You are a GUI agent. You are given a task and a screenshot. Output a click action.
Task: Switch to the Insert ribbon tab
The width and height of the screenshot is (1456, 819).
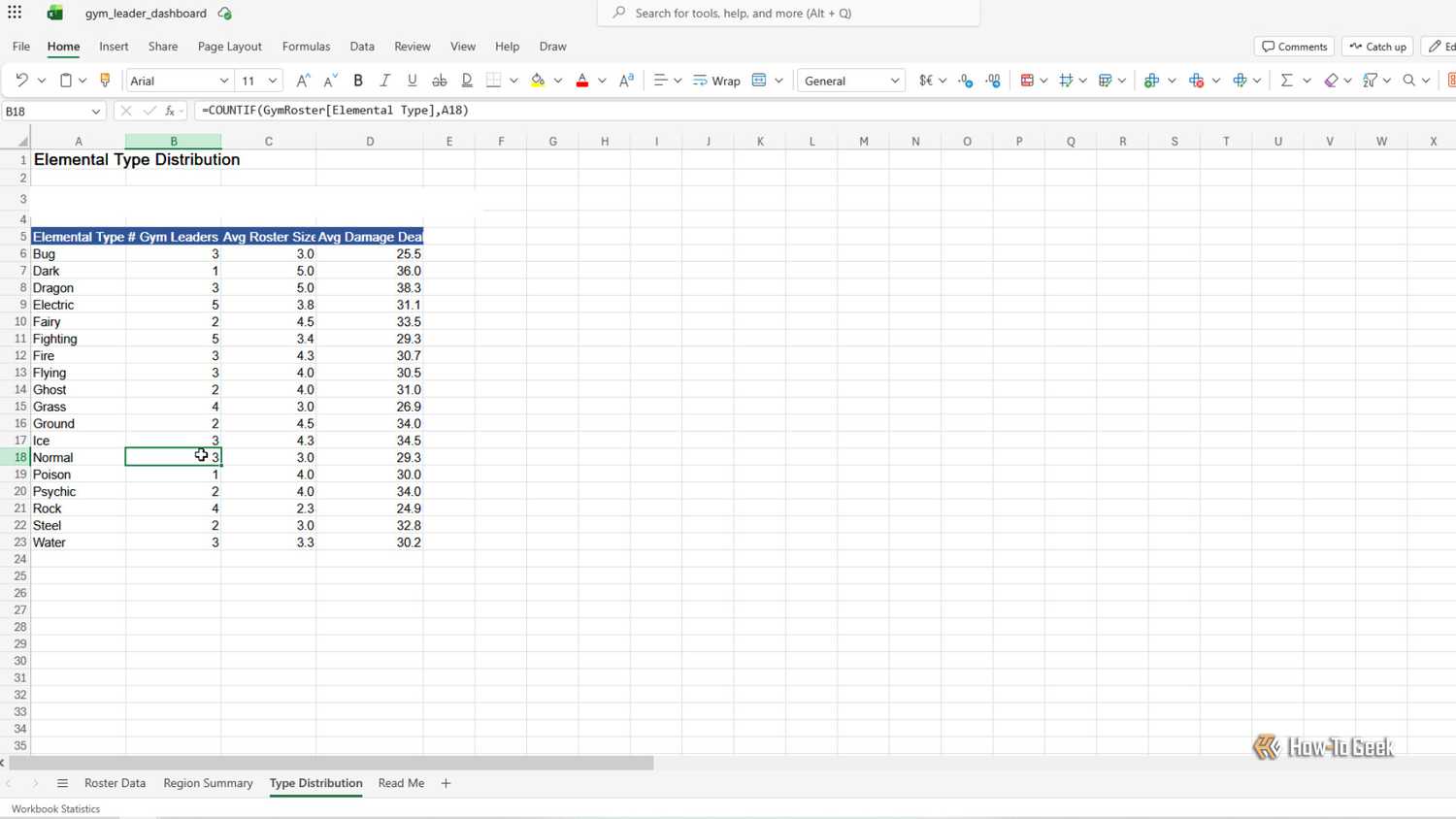[114, 47]
